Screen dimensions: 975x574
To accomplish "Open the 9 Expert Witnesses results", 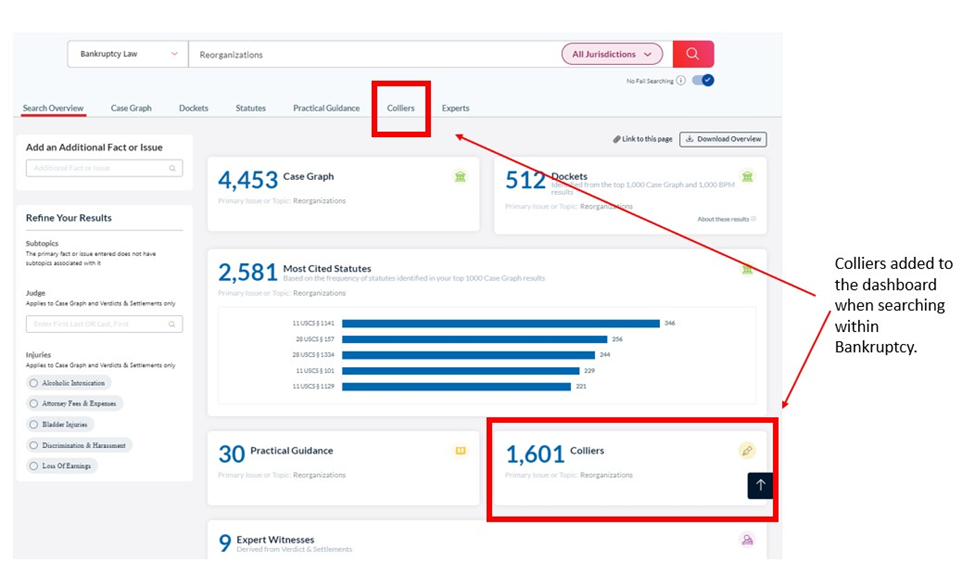I will click(225, 544).
